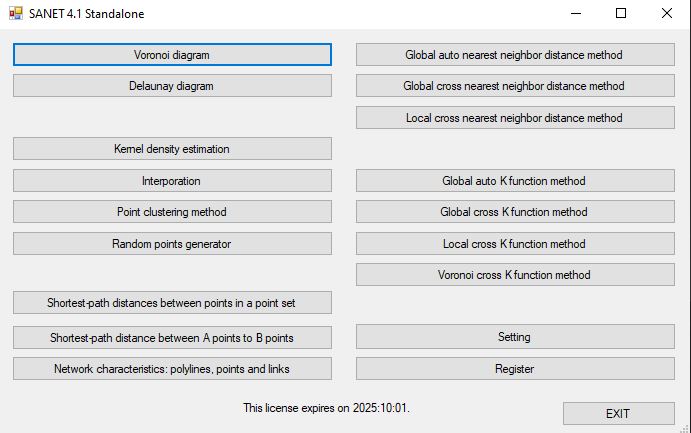691x433 pixels.
Task: Run the Global cross K function method
Action: [515, 211]
